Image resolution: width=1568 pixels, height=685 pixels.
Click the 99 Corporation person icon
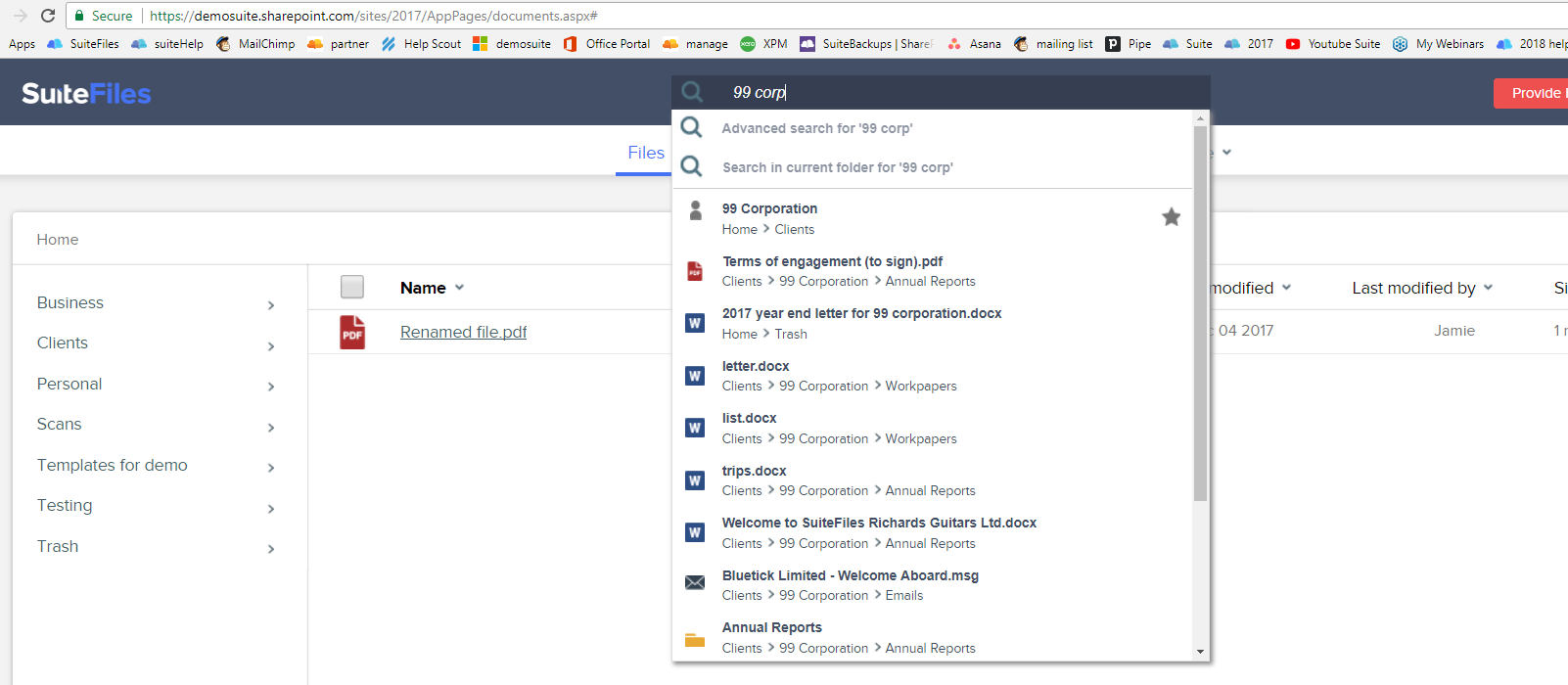point(695,210)
